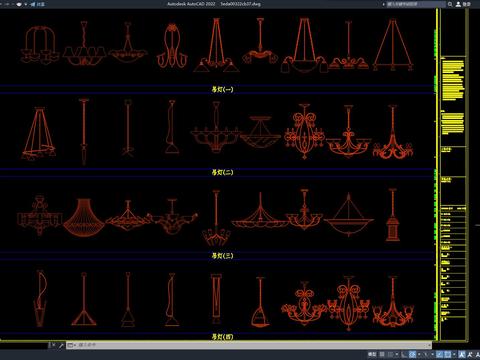Toggle object snap in the status bar
Image resolution: width=480 pixels, height=360 pixels.
click(448, 354)
